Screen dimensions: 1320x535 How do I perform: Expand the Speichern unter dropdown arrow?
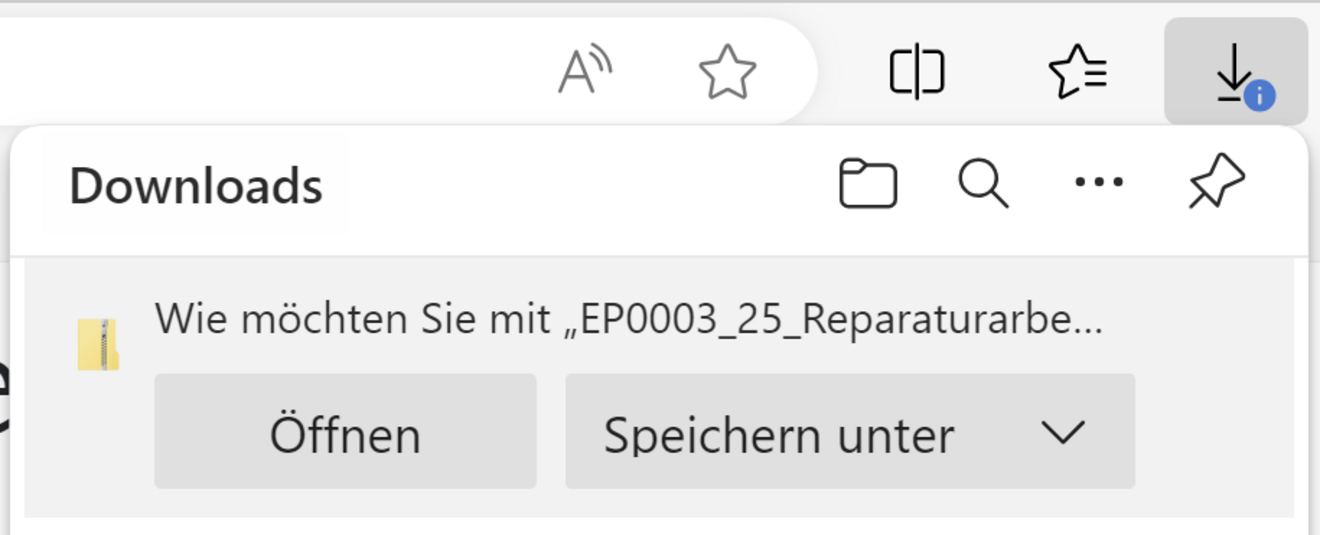coord(1062,433)
